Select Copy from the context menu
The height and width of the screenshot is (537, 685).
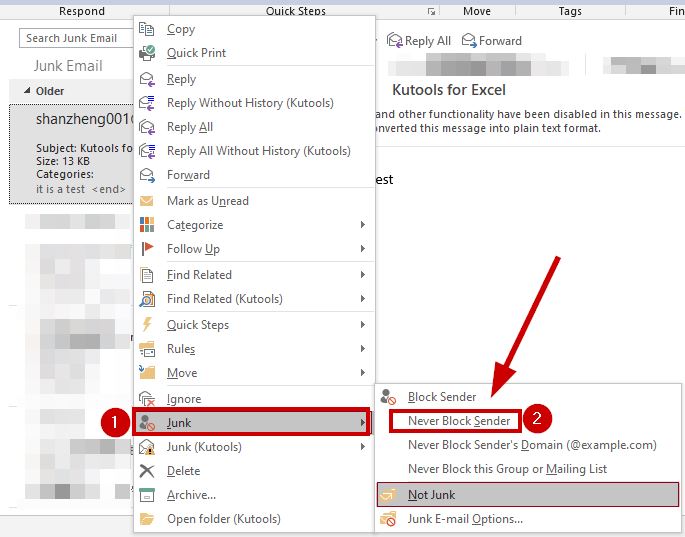(254, 29)
